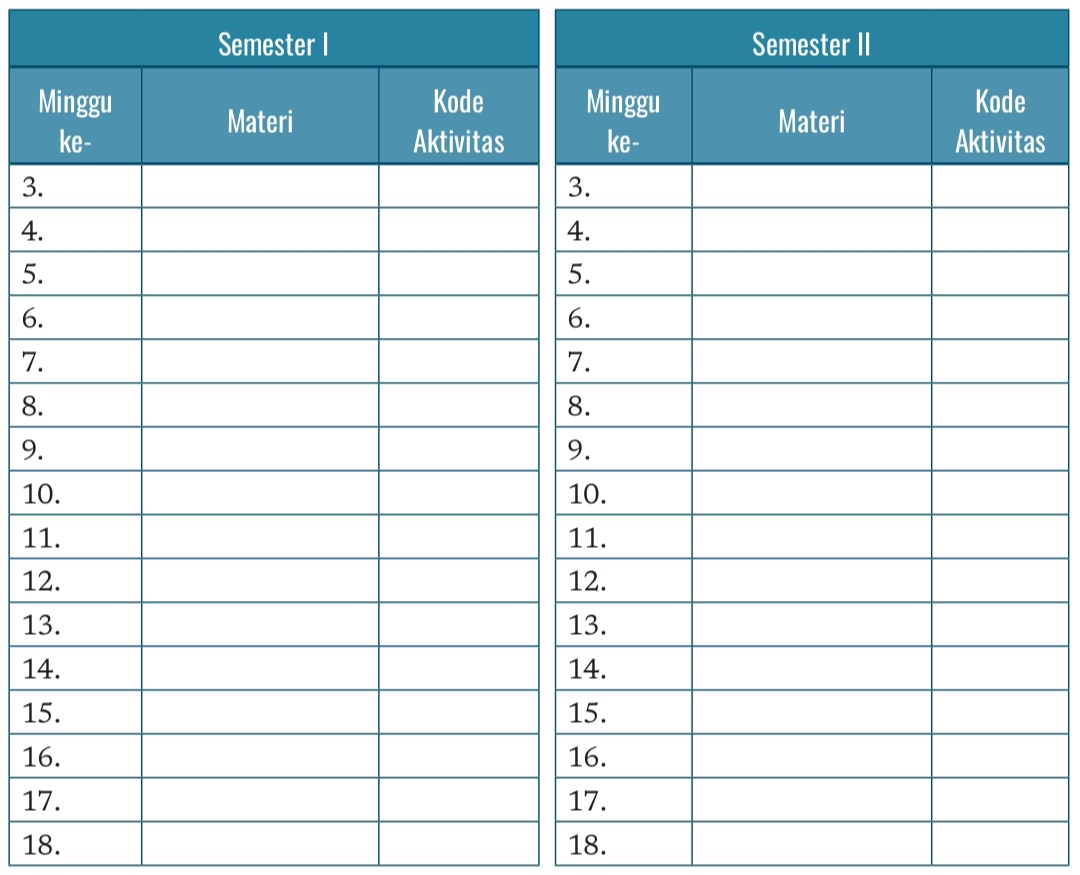
Task: Click the Kode Aktivitas cell for week 5, Semester I
Action: [458, 274]
